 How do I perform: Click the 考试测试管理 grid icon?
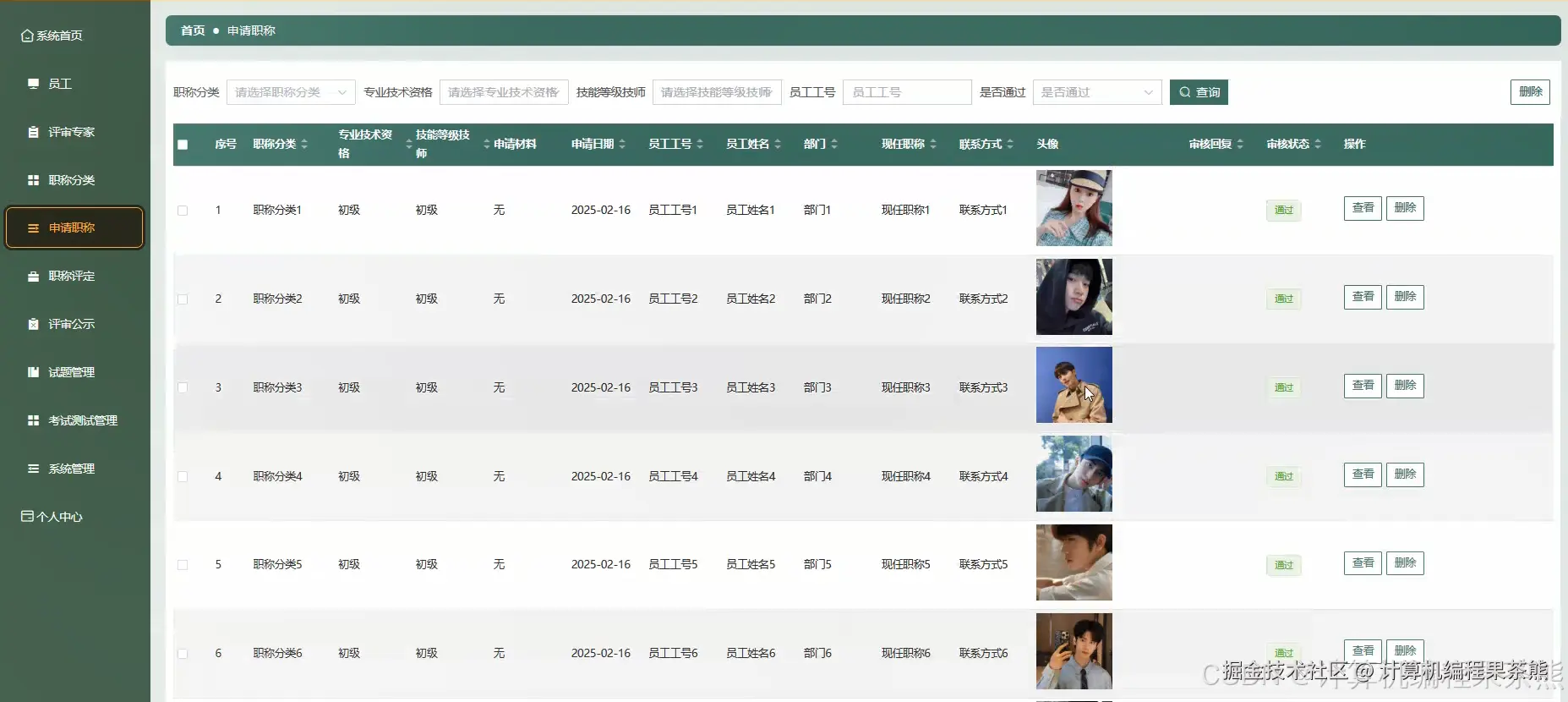point(33,420)
